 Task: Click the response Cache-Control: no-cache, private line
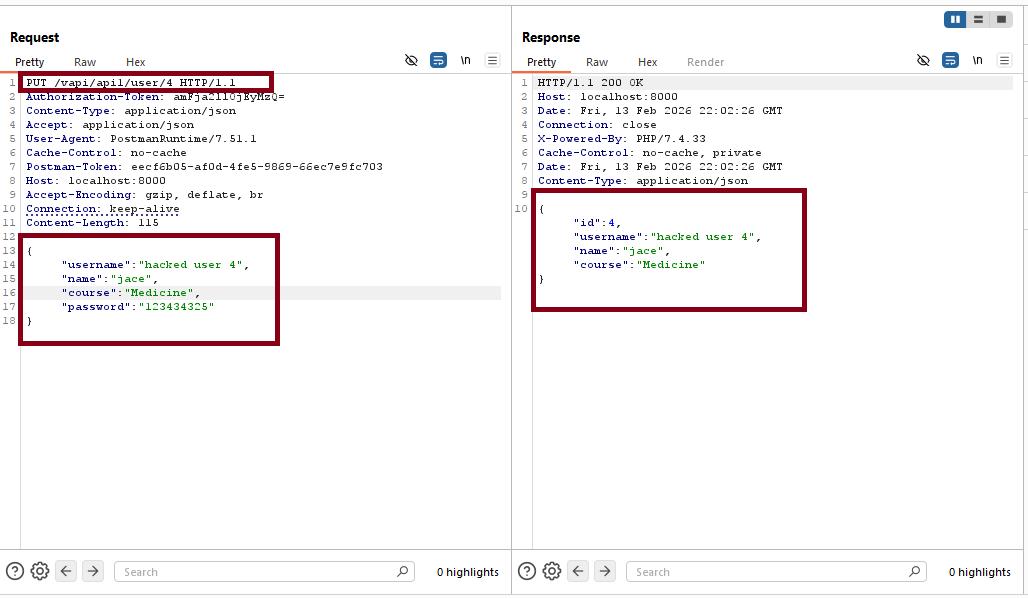[650, 153]
